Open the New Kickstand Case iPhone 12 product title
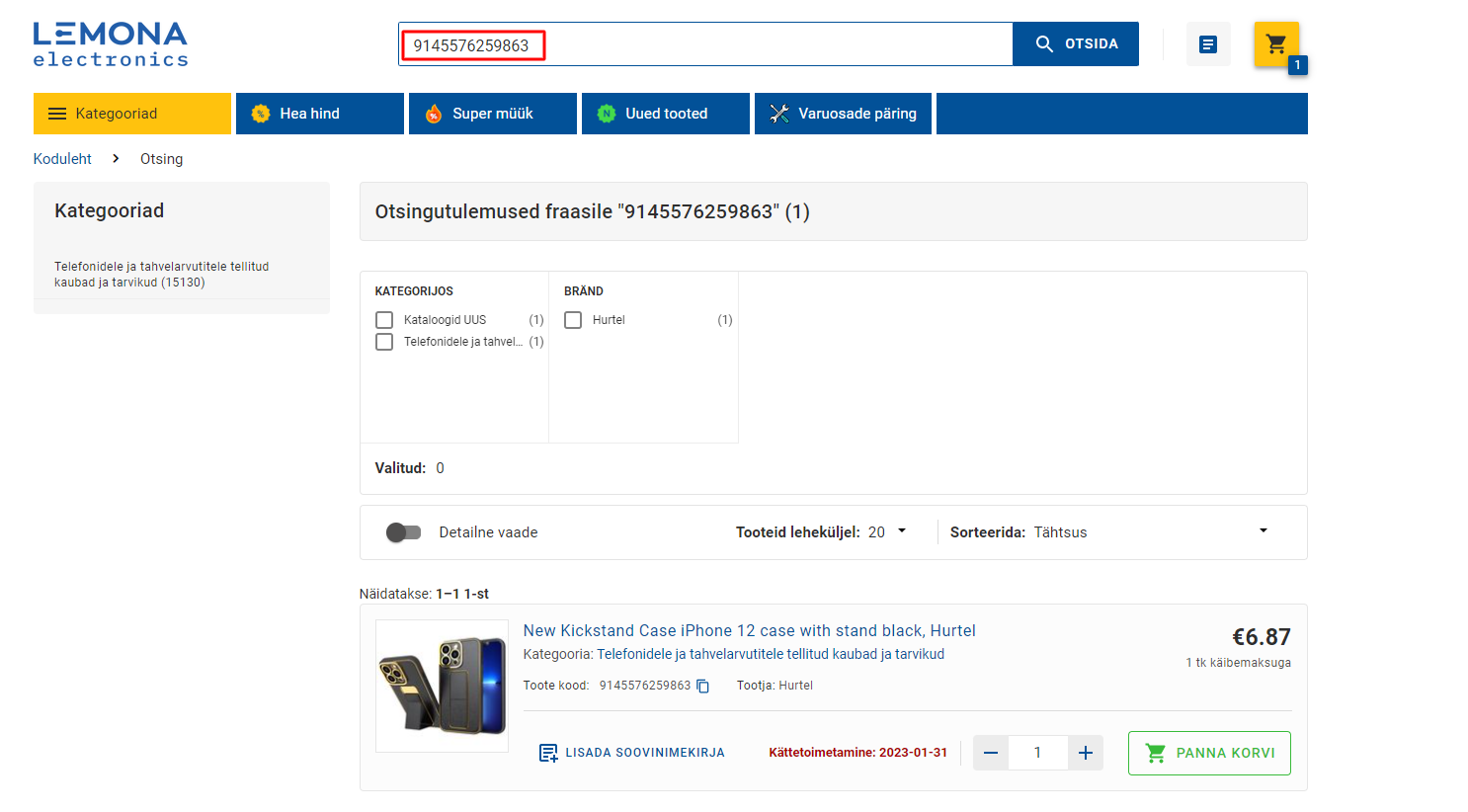This screenshot has height=812, width=1468. click(750, 631)
